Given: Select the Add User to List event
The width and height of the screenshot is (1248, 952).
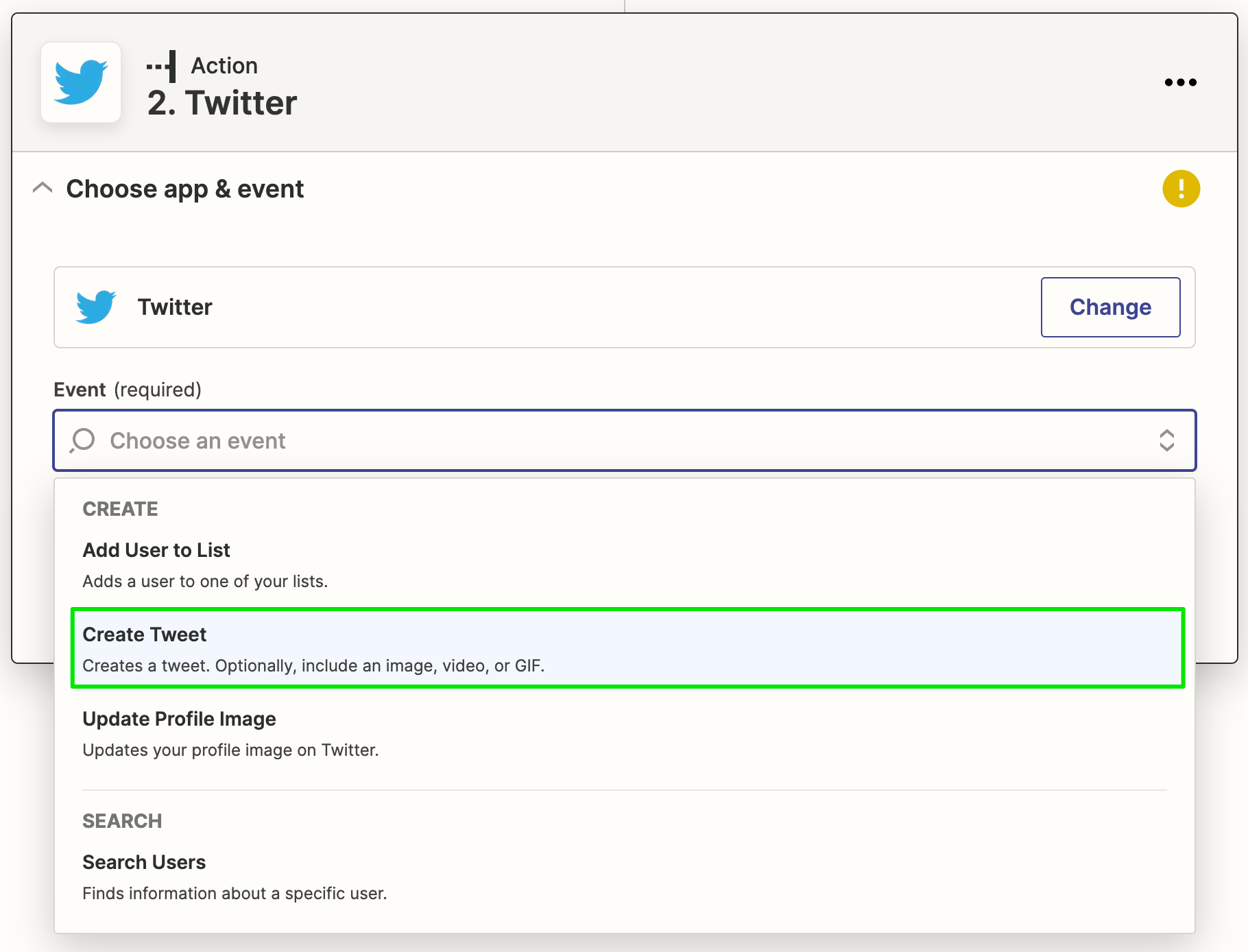Looking at the screenshot, I should (x=625, y=565).
